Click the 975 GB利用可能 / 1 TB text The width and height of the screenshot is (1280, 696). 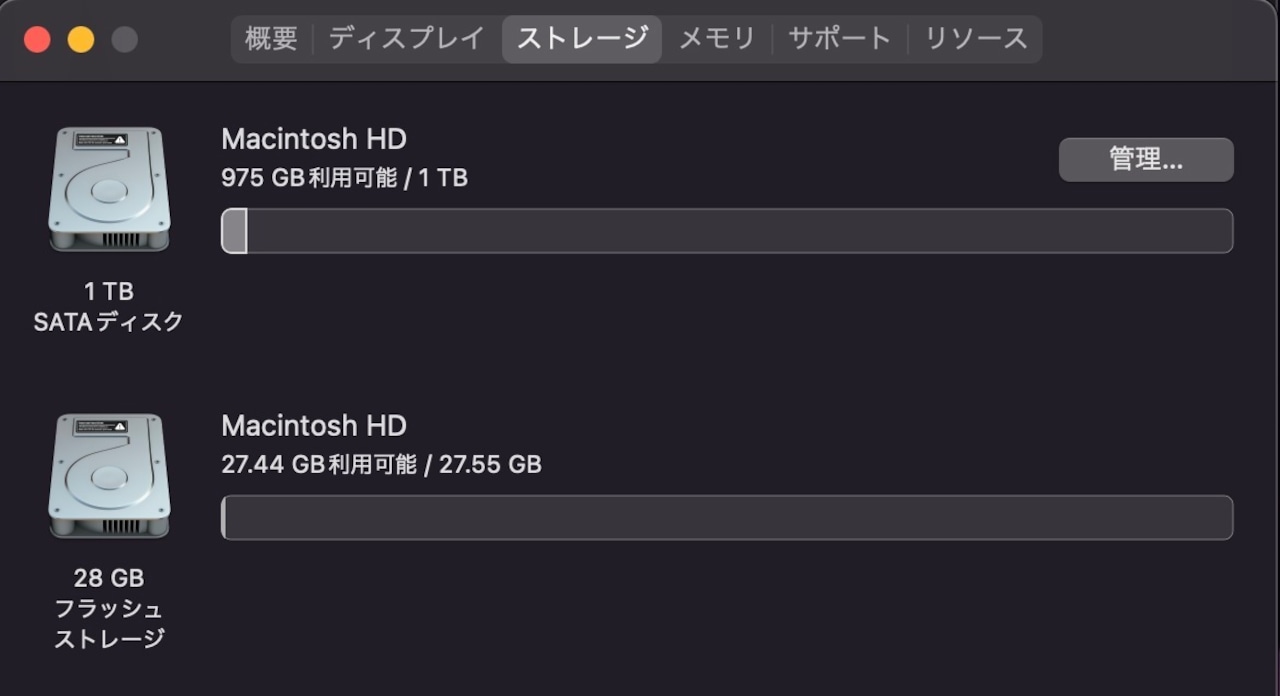point(345,178)
